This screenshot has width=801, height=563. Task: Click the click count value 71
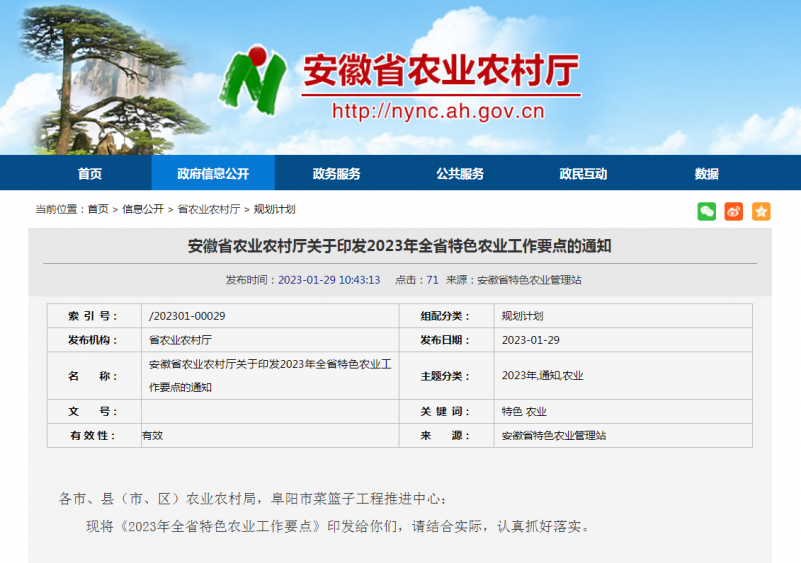point(432,280)
